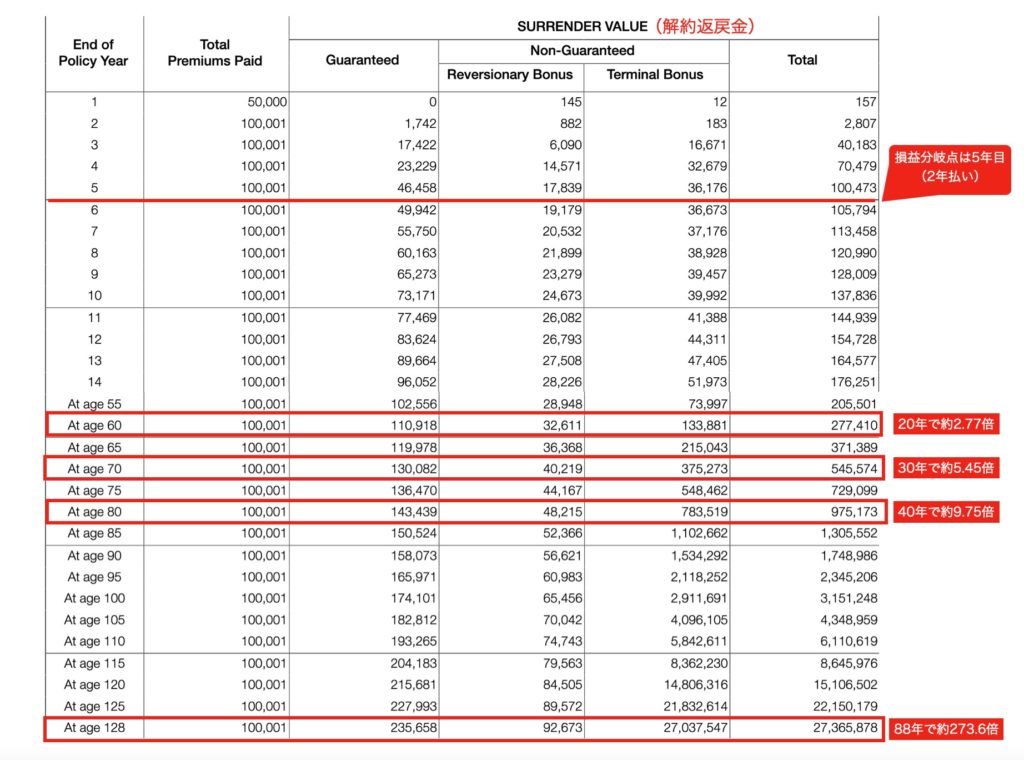Click the red '20年で約2.77倍' label
The width and height of the screenshot is (1024, 760).
click(x=944, y=424)
